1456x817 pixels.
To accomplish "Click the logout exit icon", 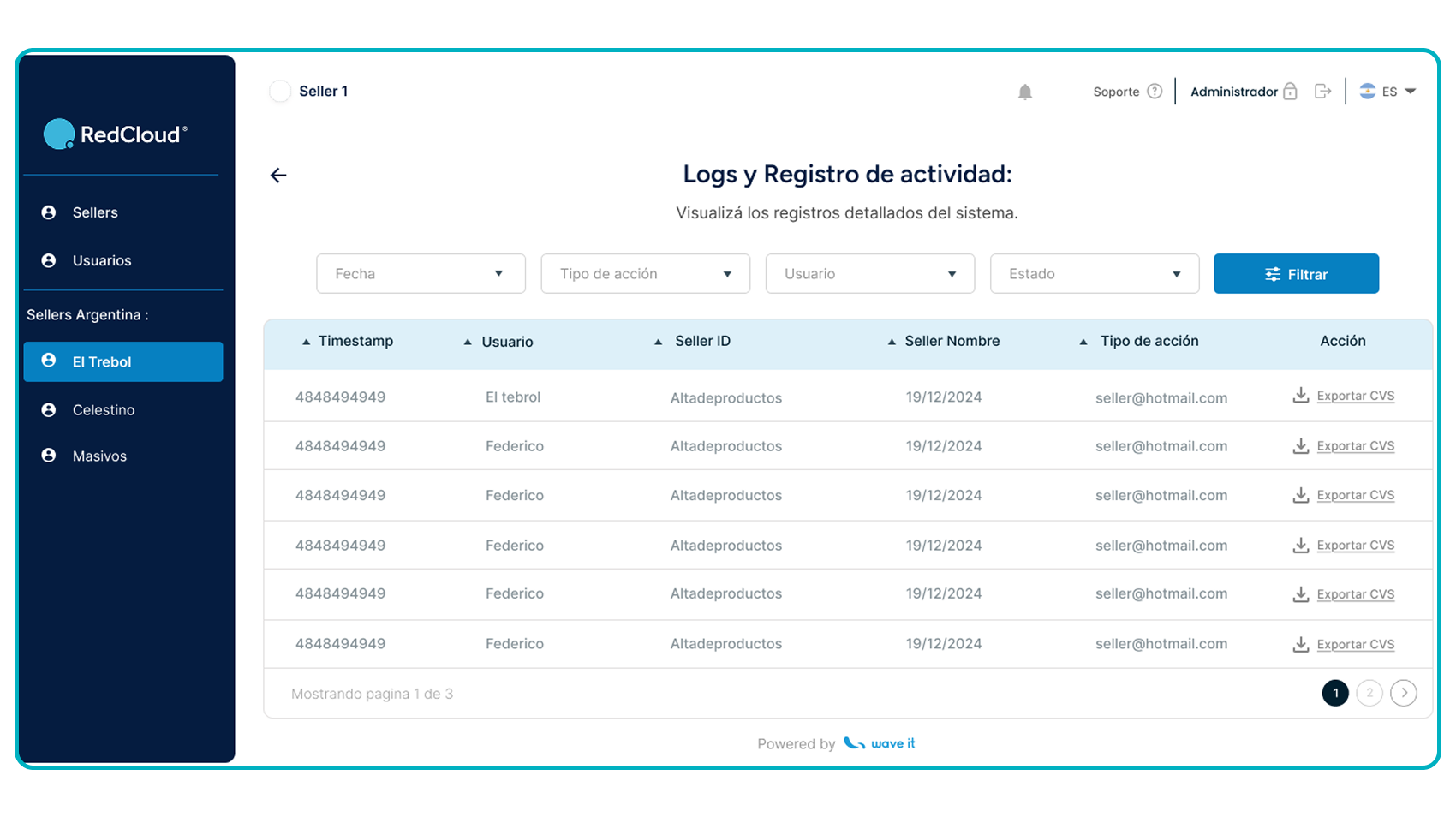I will tap(1322, 92).
